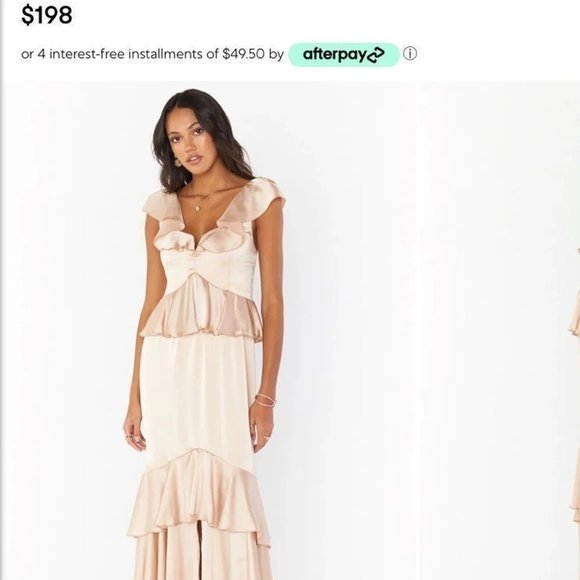Click the word 'by' before afterpay badge

tap(276, 54)
